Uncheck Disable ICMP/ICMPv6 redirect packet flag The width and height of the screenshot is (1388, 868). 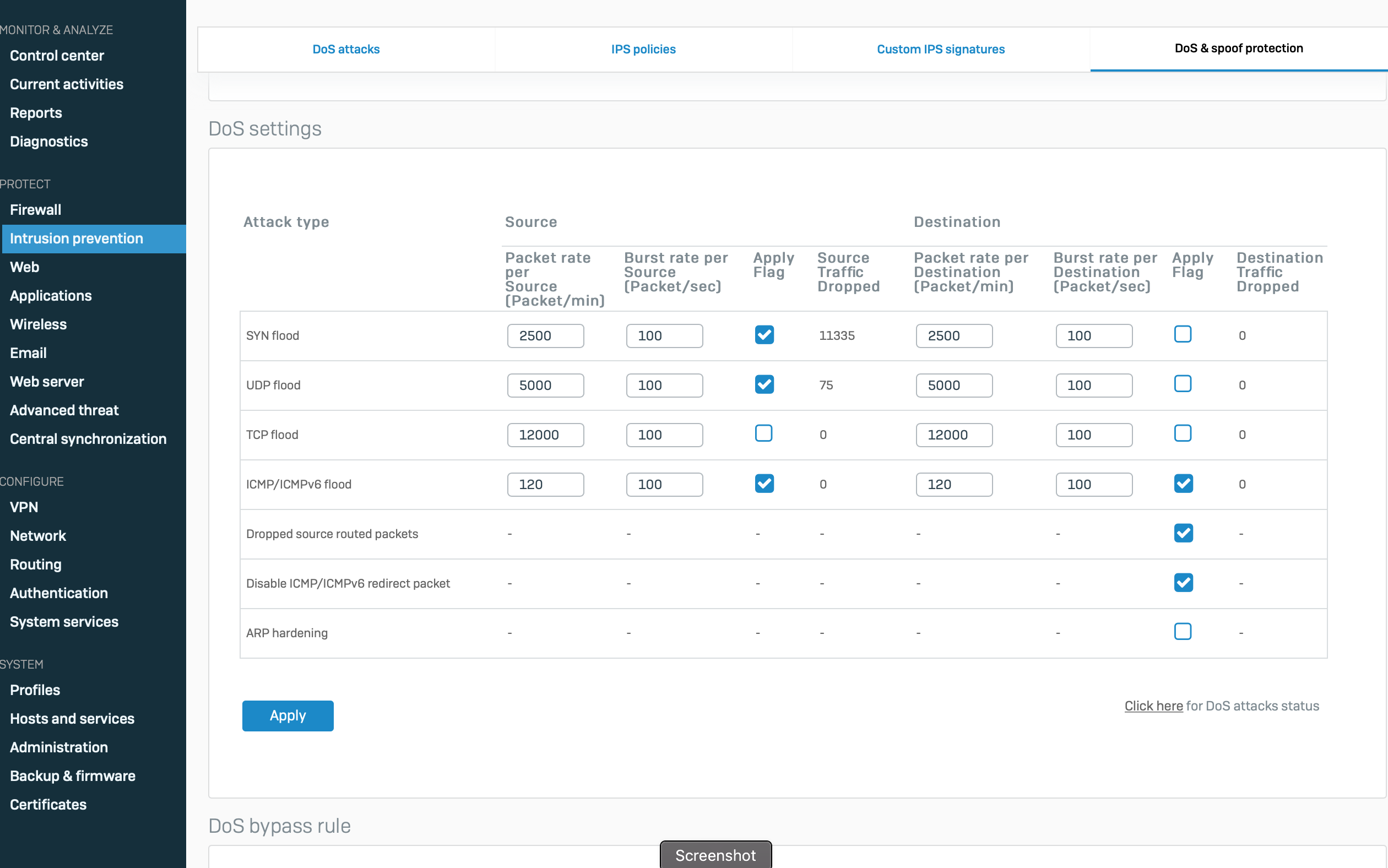[1183, 582]
